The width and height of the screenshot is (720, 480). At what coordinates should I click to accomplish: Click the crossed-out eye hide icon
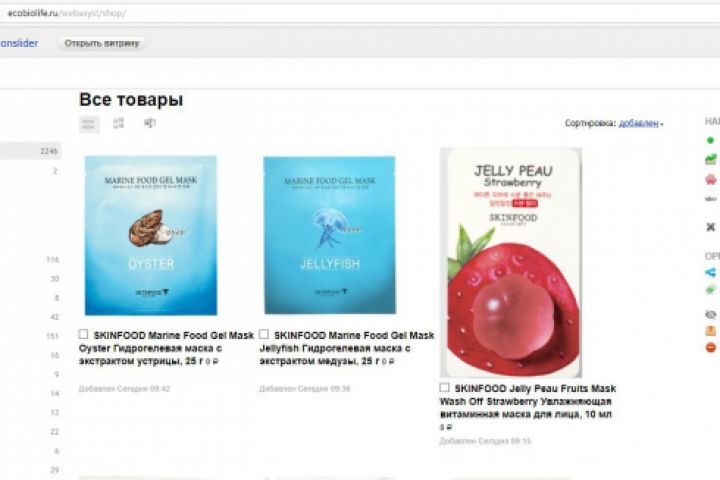click(710, 314)
